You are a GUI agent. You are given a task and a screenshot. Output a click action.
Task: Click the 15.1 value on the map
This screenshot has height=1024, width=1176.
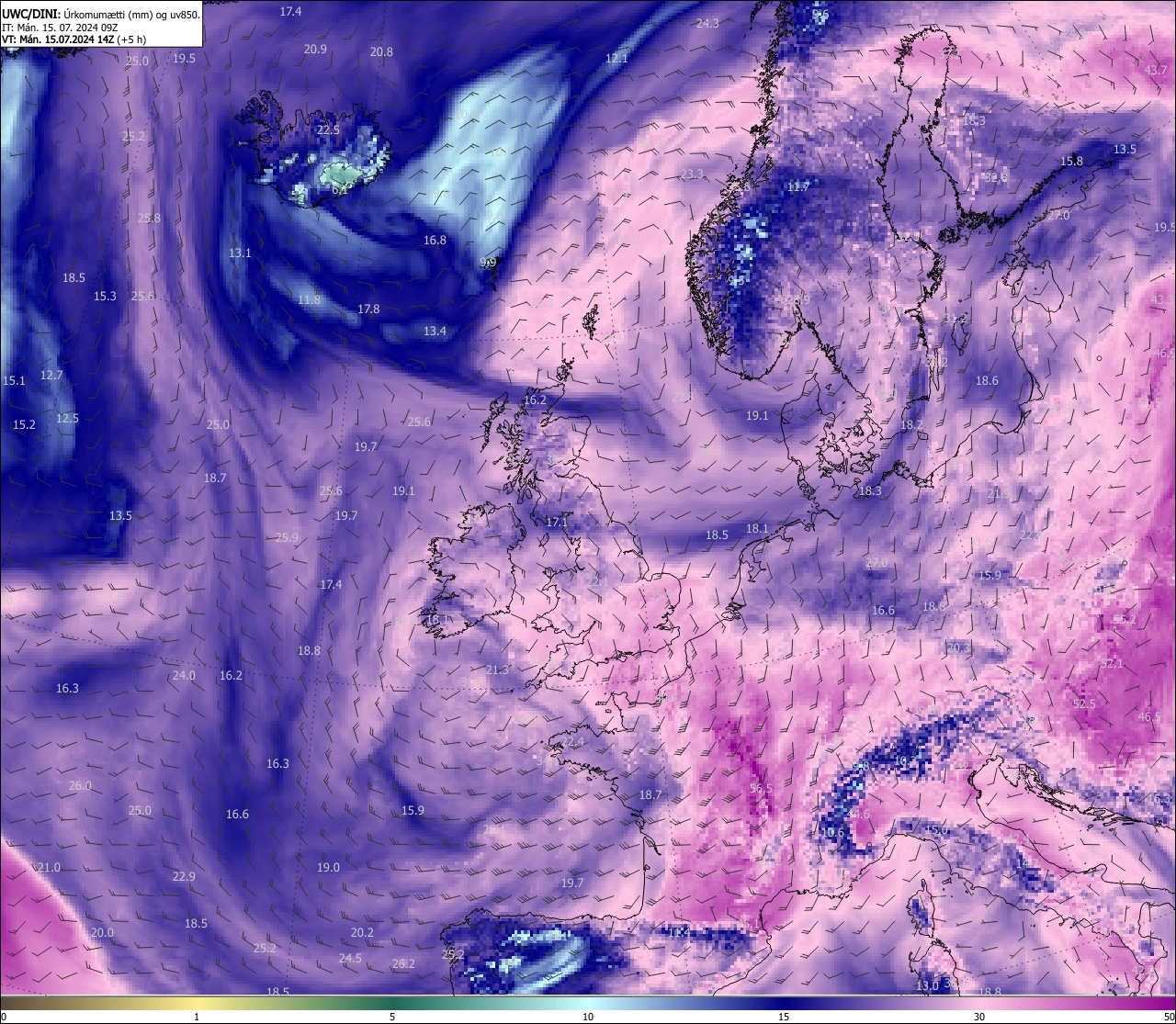14,380
